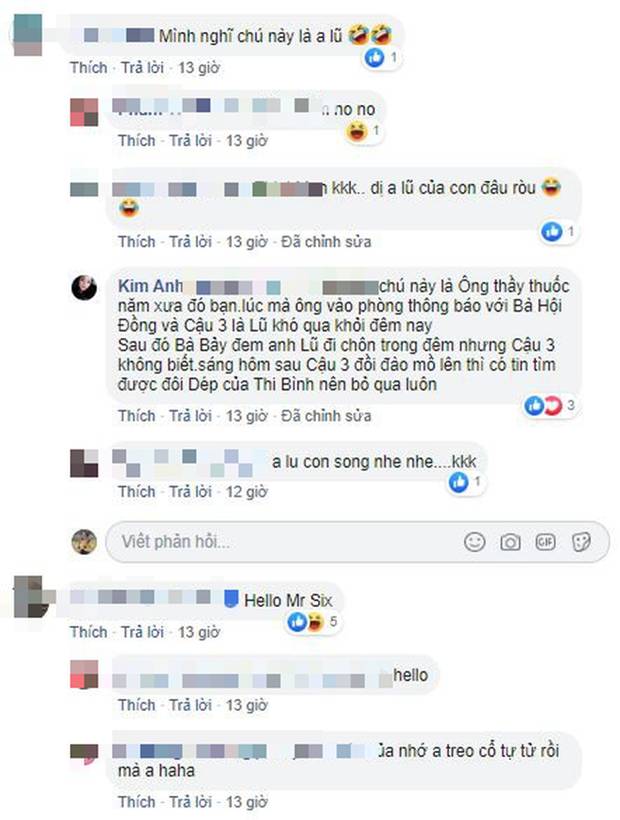Attach a photo using camera icon
The width and height of the screenshot is (620, 820).
point(510,542)
